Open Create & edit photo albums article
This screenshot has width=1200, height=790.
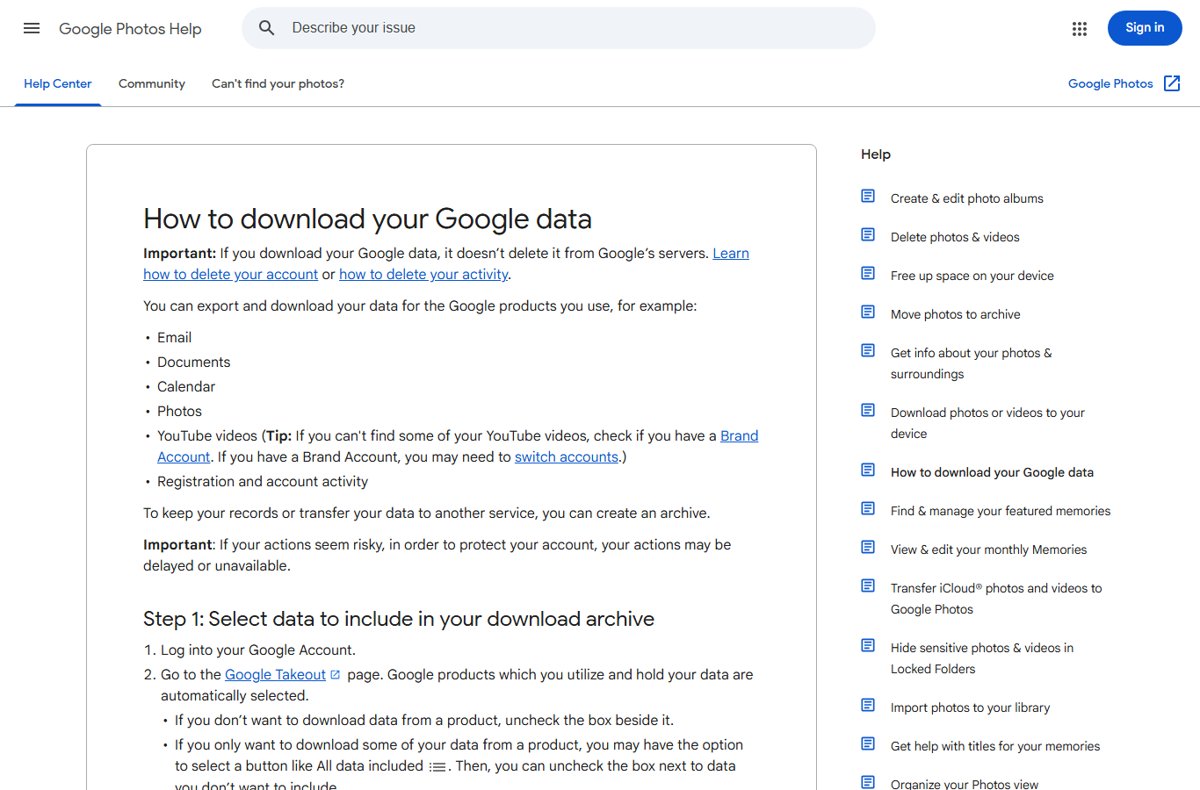(967, 198)
